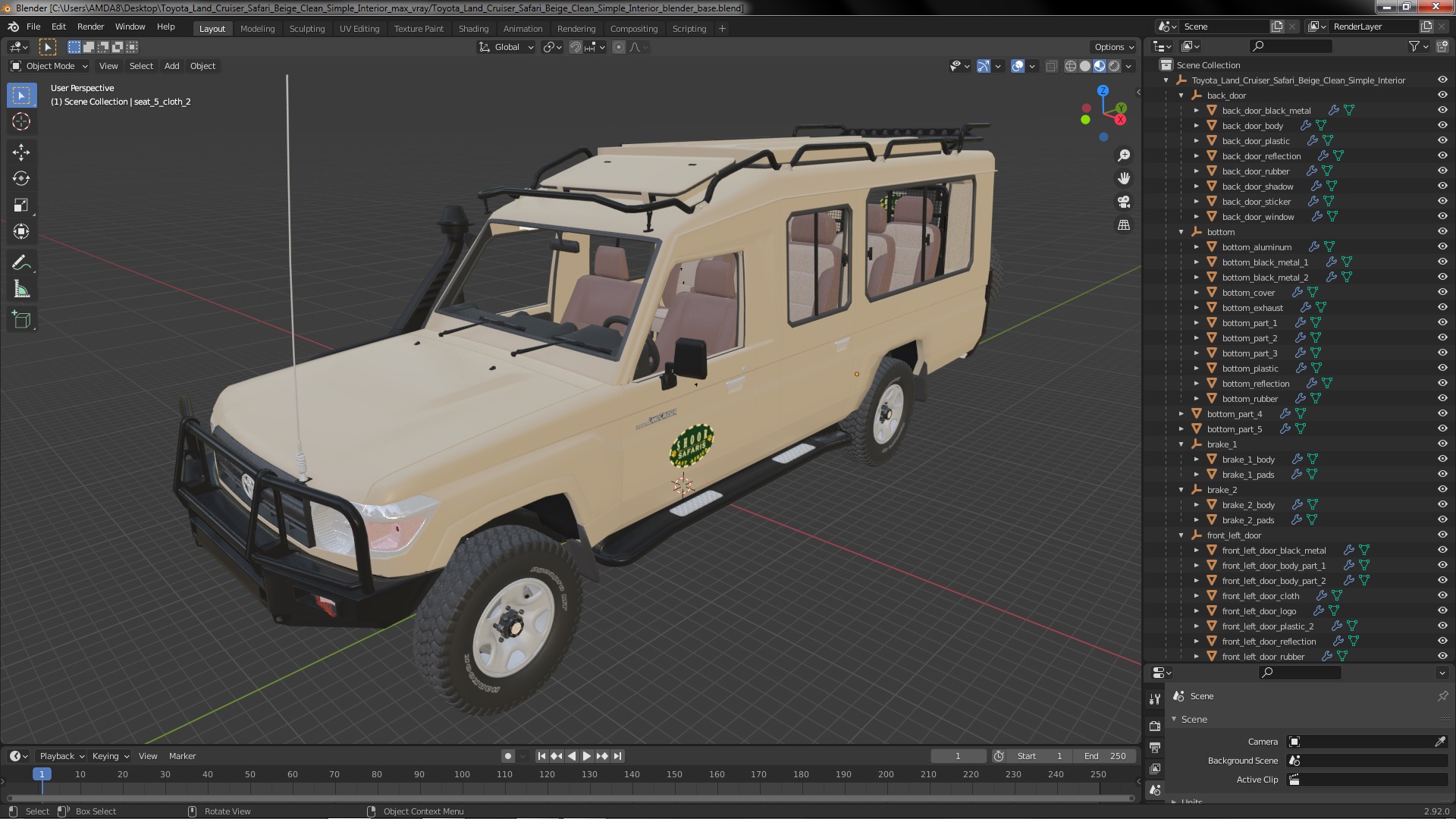
Task: Open the Output properties tab icon
Action: (x=1155, y=747)
